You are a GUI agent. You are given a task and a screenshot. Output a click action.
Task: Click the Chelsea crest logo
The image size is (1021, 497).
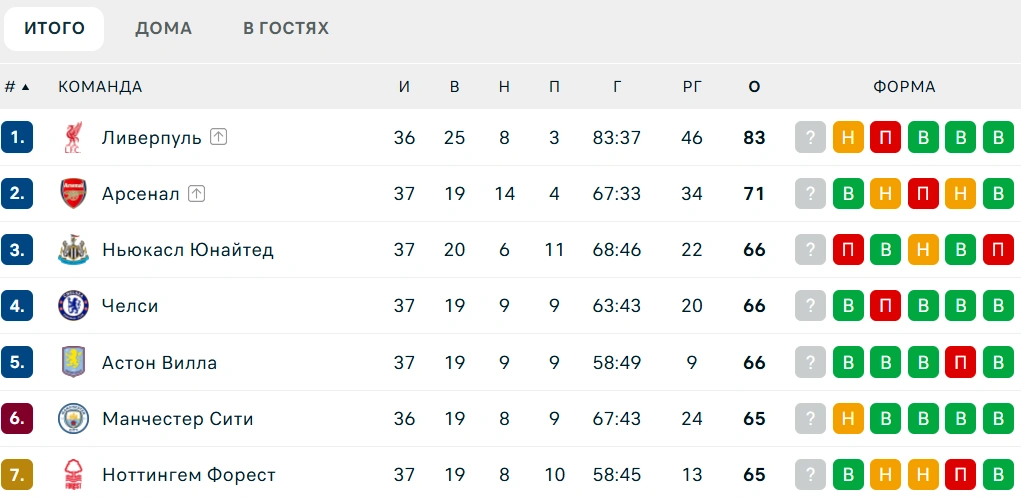coord(73,305)
